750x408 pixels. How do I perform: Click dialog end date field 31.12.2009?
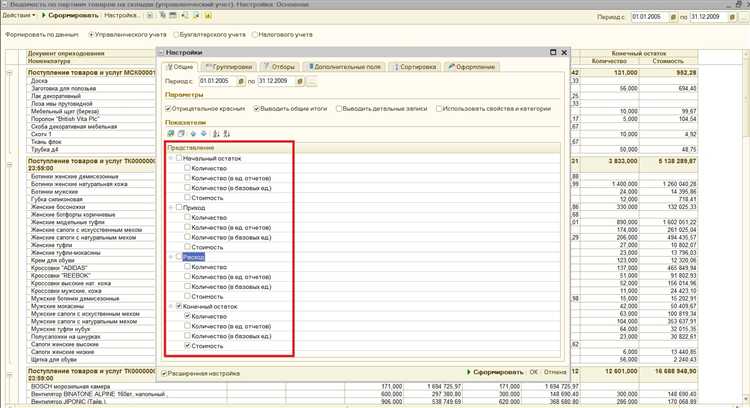(276, 81)
